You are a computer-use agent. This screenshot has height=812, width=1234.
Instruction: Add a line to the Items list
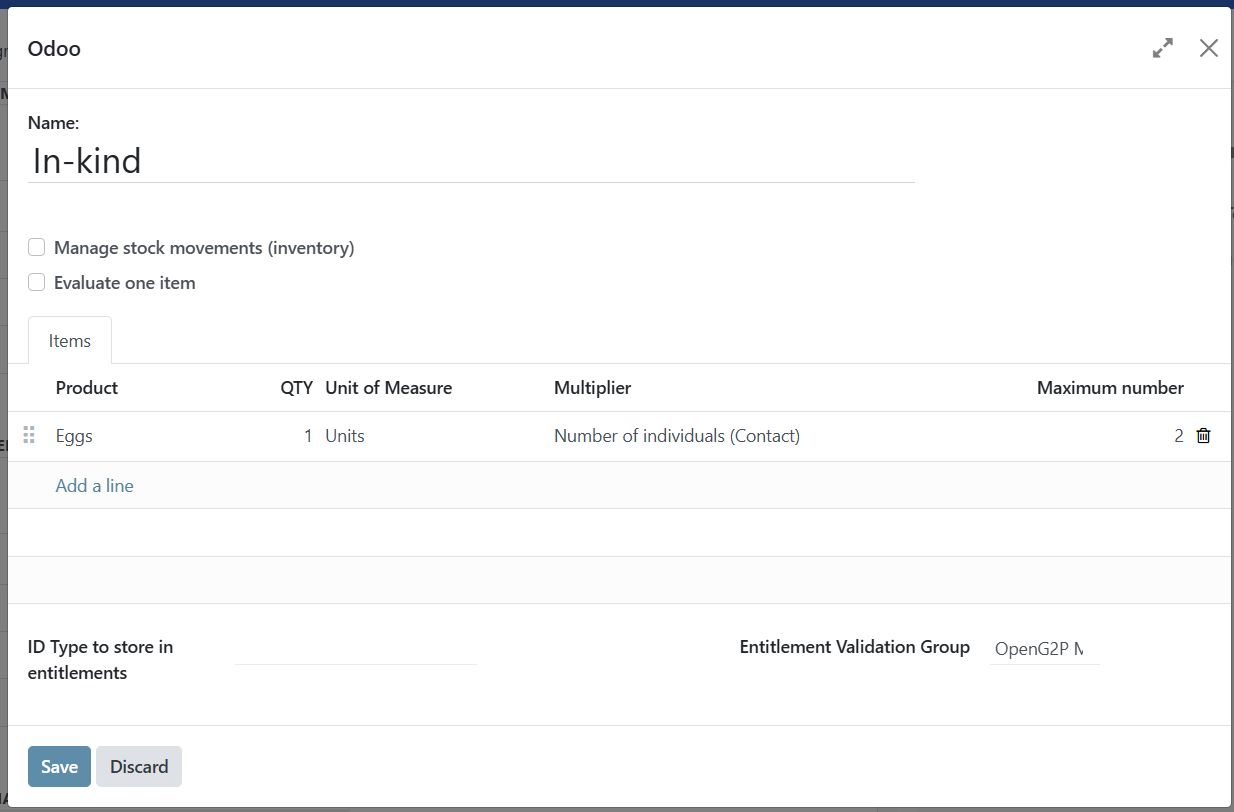tap(94, 485)
